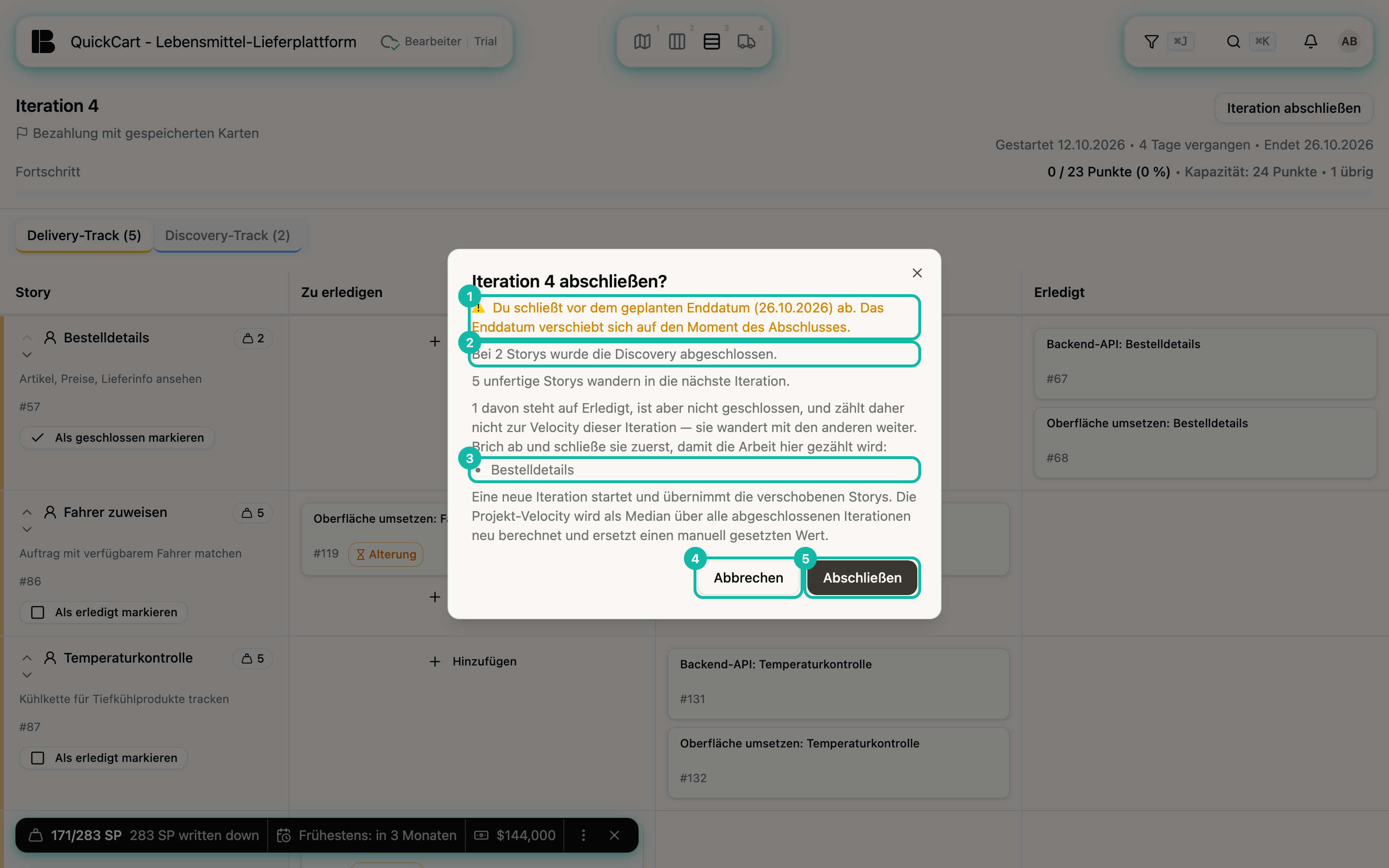This screenshot has width=1389, height=868.
Task: Open the Backend-API: Temperaturkontrolle card
Action: [x=838, y=684]
